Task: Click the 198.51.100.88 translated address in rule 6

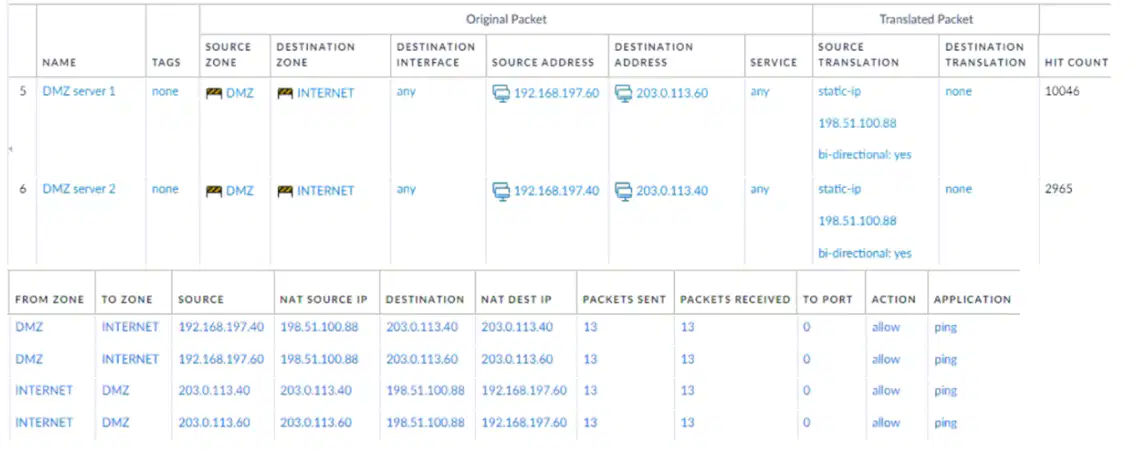Action: point(857,221)
